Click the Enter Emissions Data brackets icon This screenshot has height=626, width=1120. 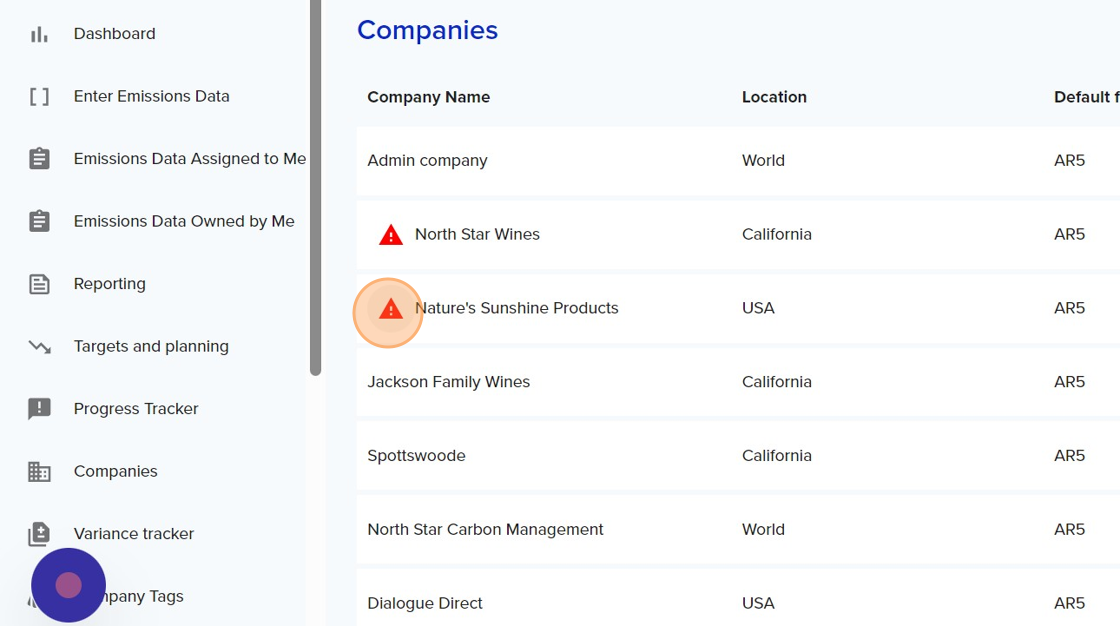point(39,96)
